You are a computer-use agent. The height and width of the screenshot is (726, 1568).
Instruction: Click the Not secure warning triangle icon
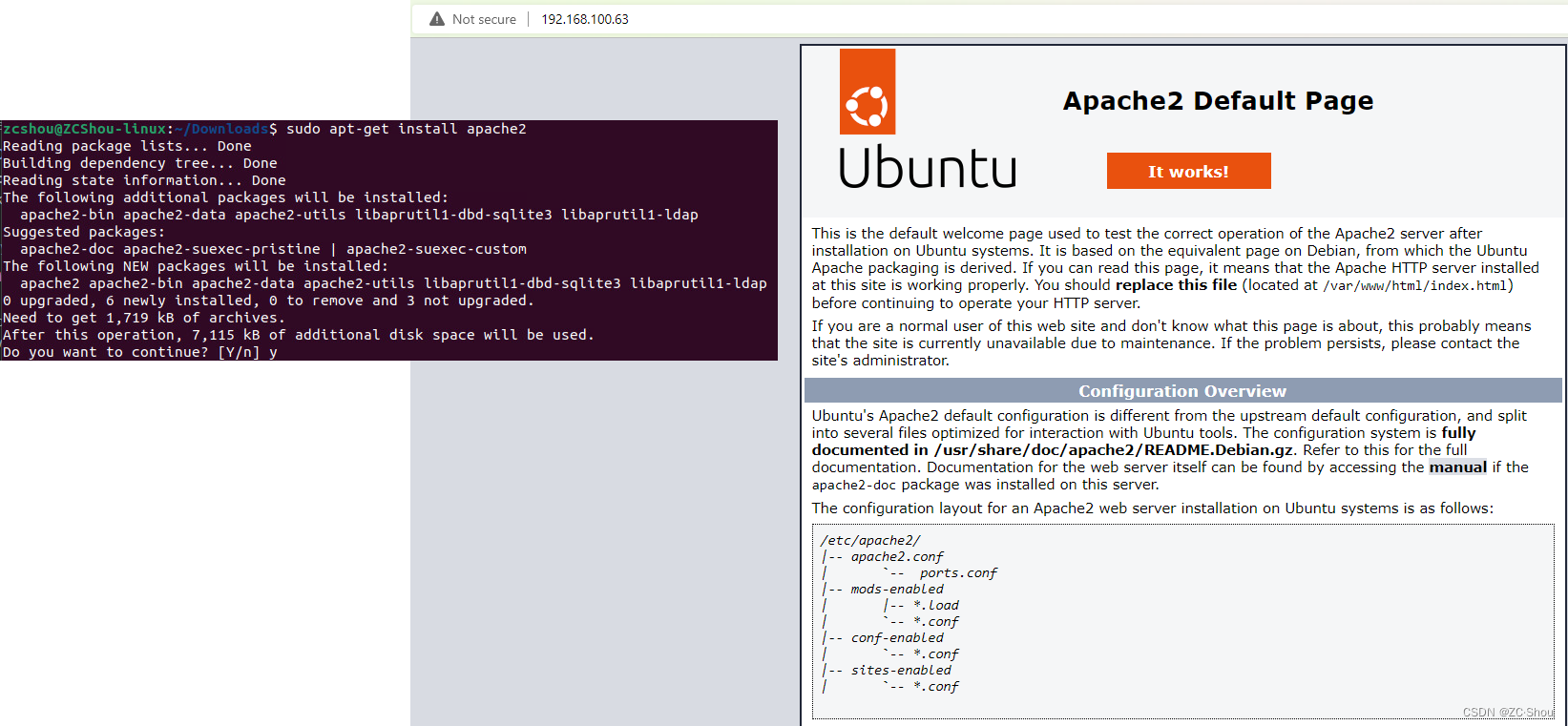click(x=437, y=19)
